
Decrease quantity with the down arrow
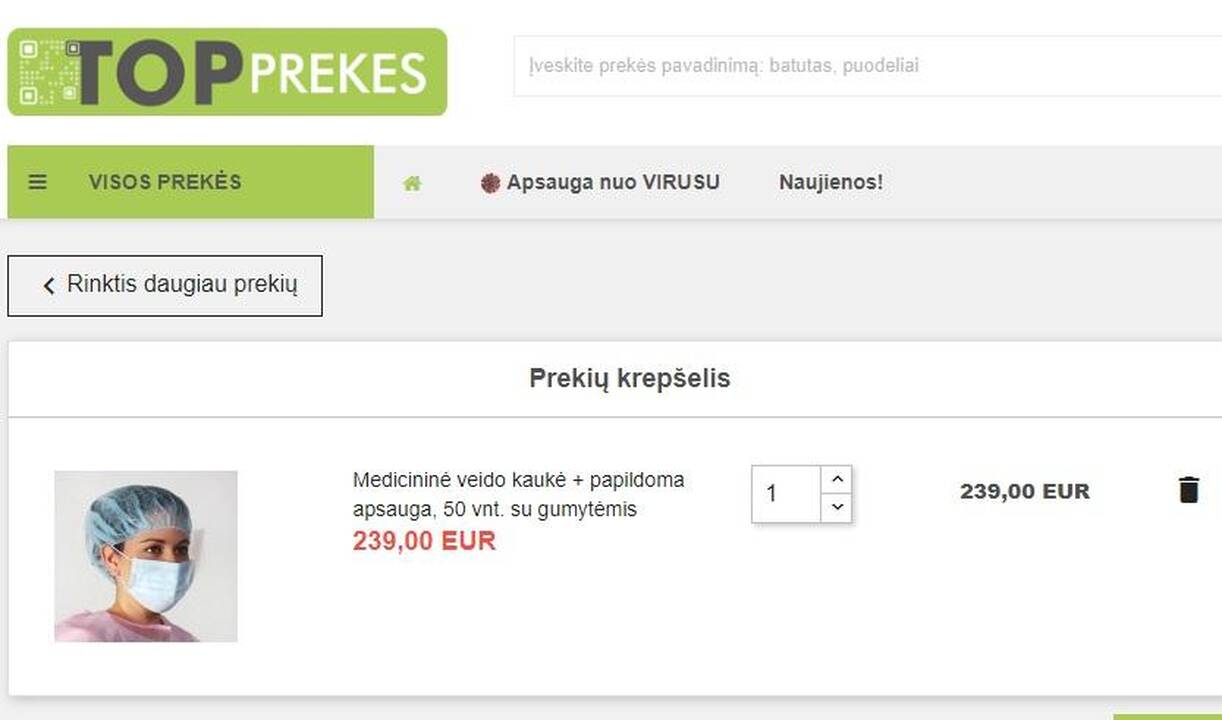point(837,507)
